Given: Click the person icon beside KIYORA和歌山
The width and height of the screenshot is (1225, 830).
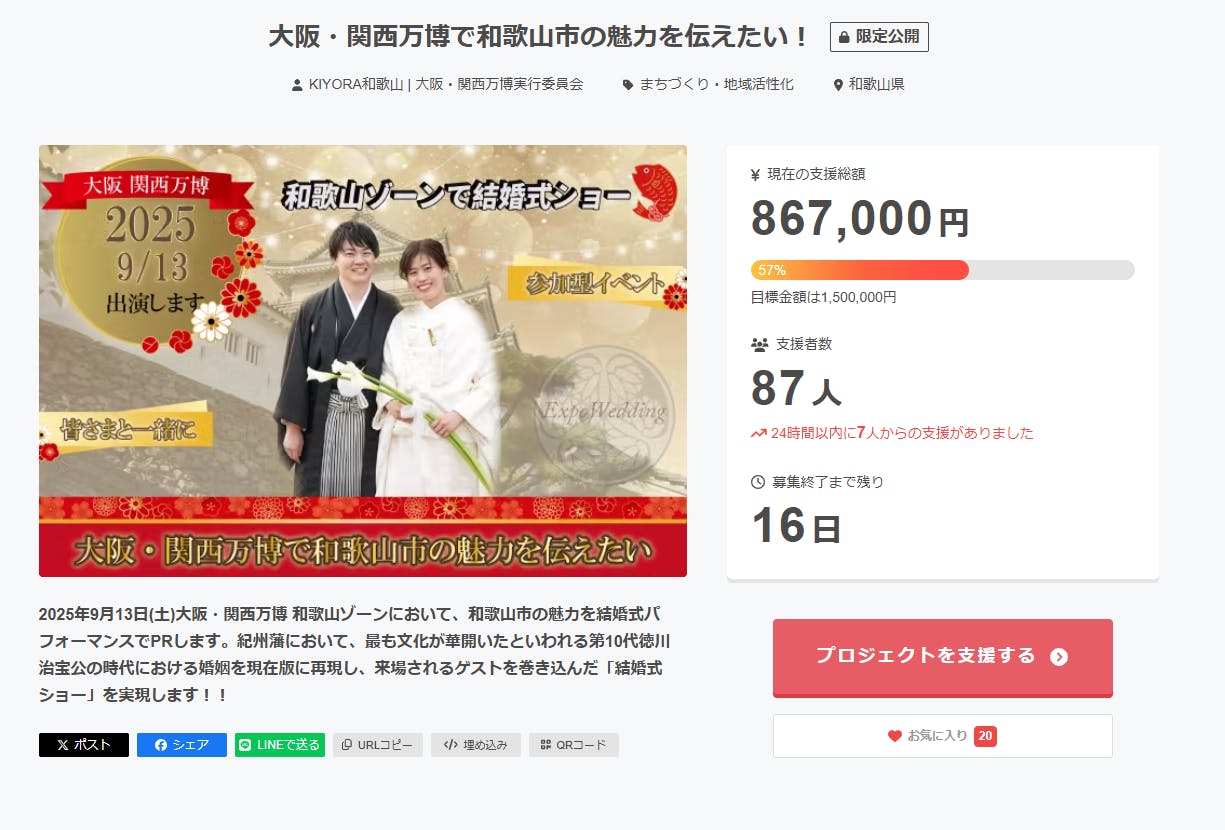Looking at the screenshot, I should (x=297, y=85).
